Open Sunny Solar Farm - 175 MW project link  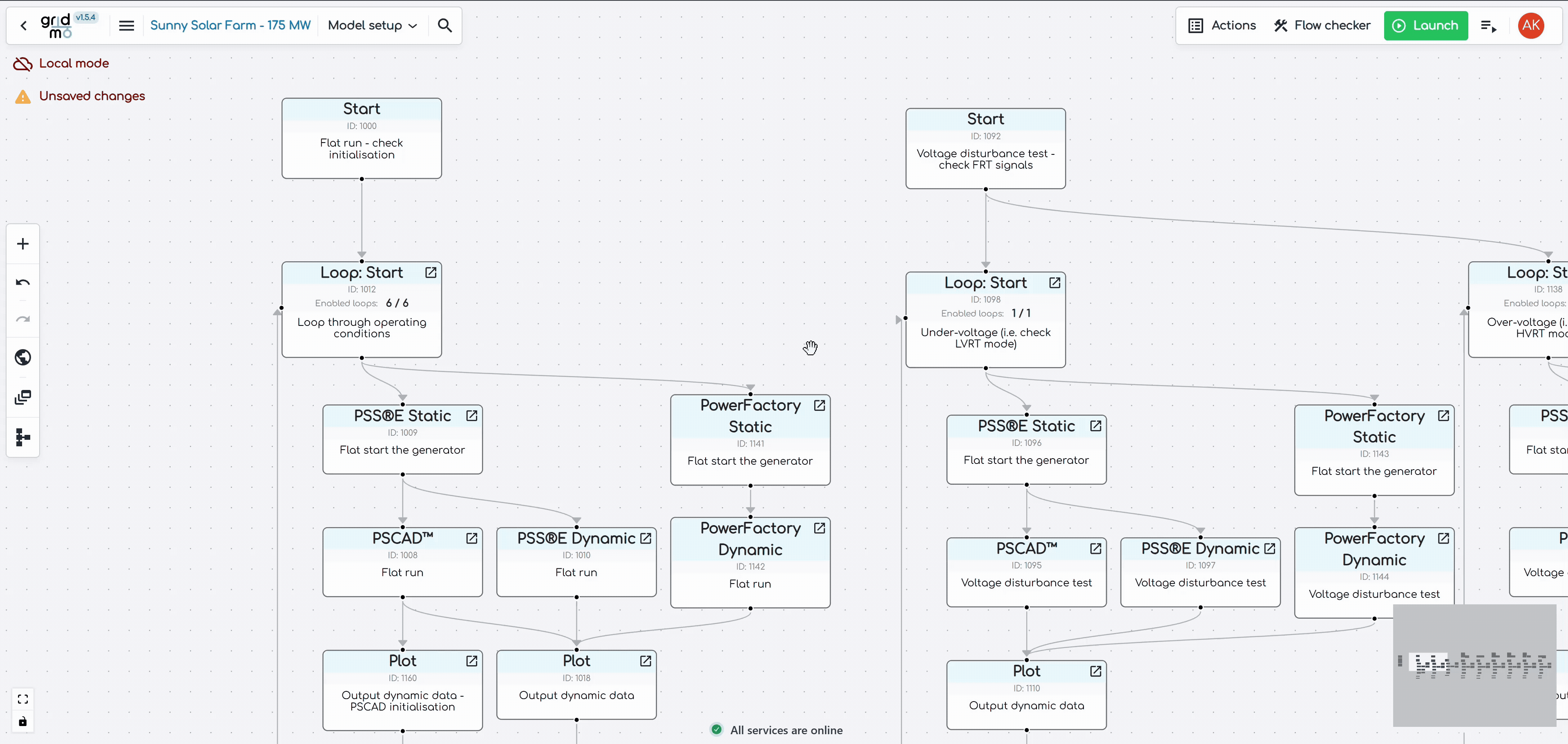pyautogui.click(x=230, y=26)
